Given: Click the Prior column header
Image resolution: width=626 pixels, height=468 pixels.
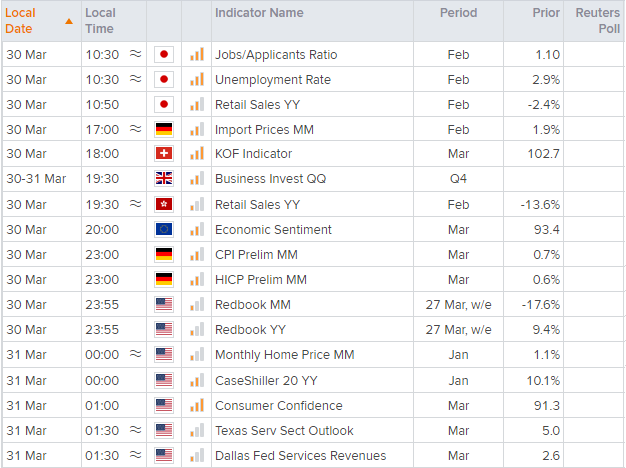Looking at the screenshot, I should (x=546, y=13).
